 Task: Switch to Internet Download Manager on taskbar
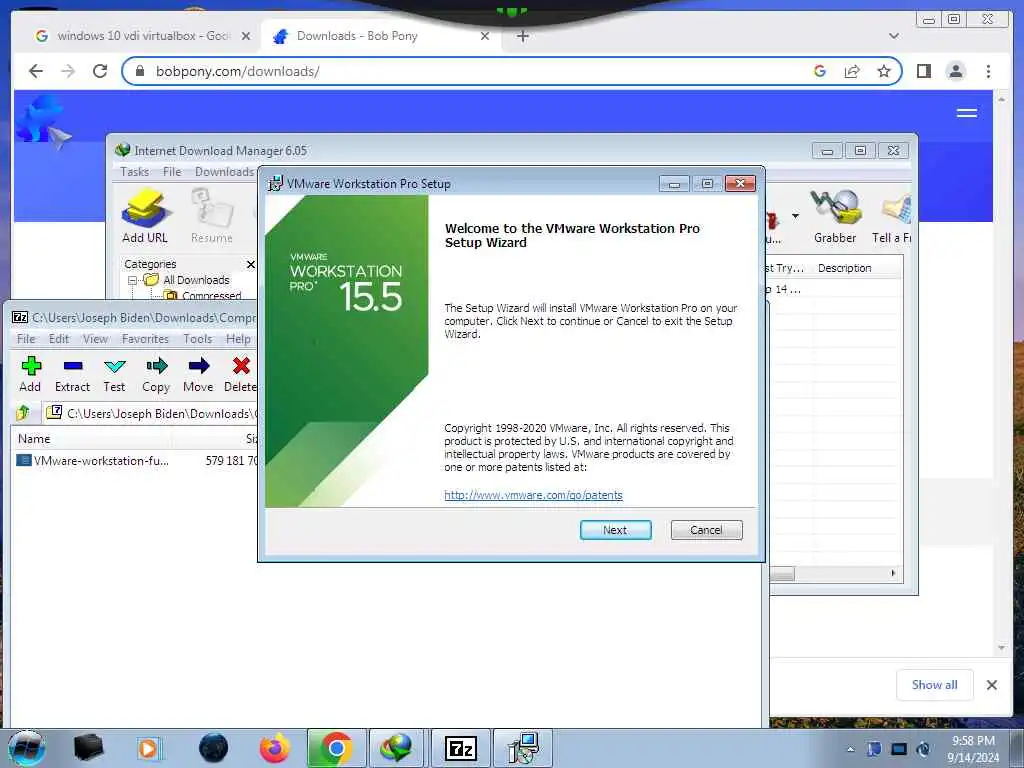click(396, 748)
